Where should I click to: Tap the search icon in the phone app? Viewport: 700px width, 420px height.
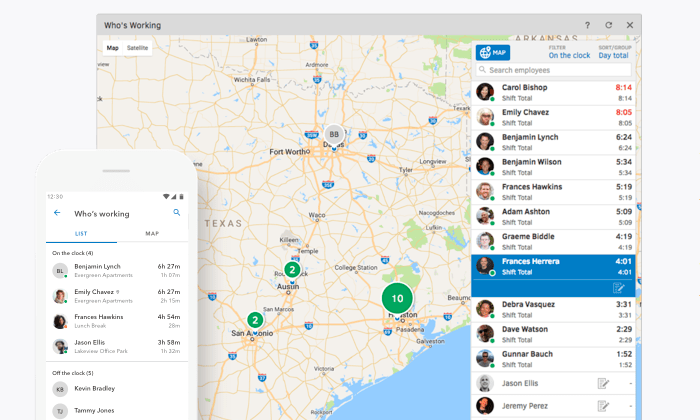pos(177,212)
